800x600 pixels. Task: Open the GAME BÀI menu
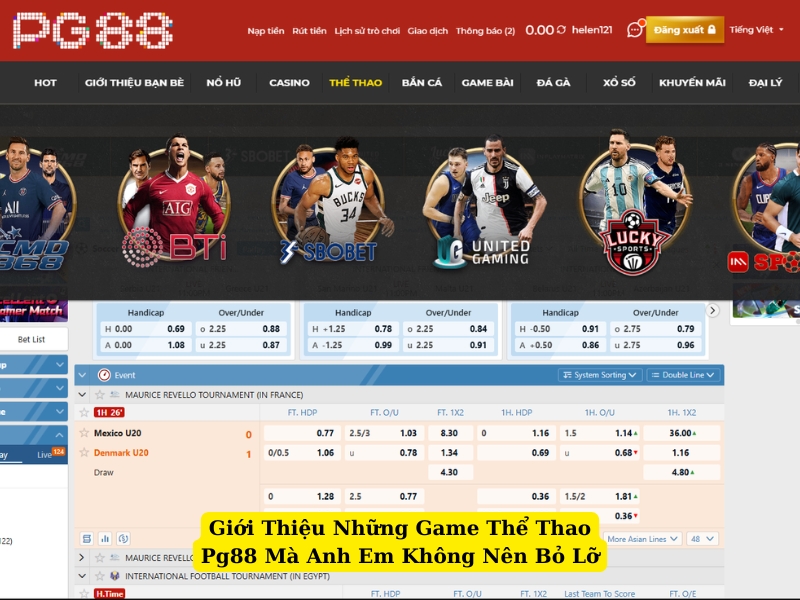pos(487,83)
